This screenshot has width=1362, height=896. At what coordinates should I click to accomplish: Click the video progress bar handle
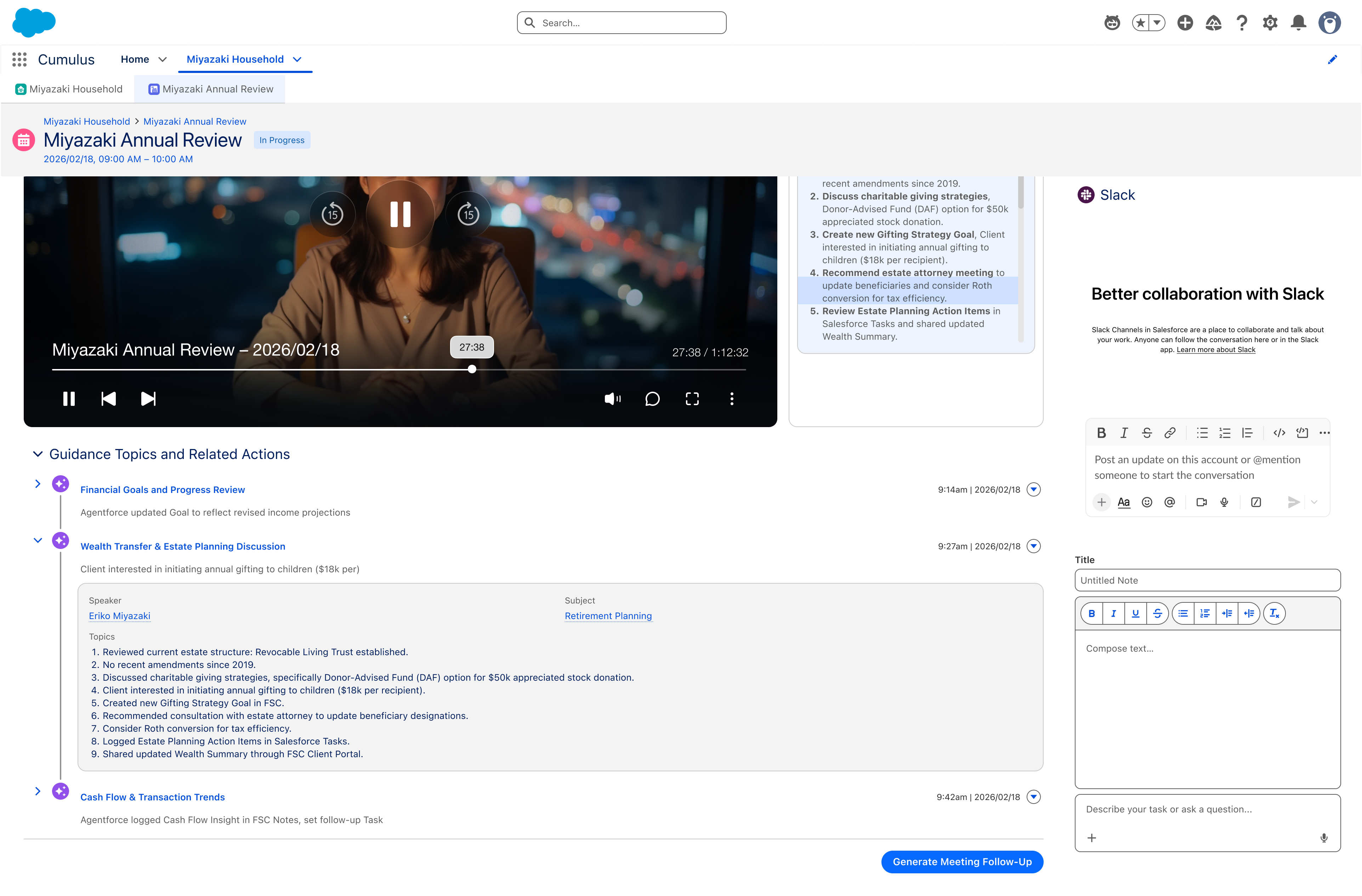point(472,370)
